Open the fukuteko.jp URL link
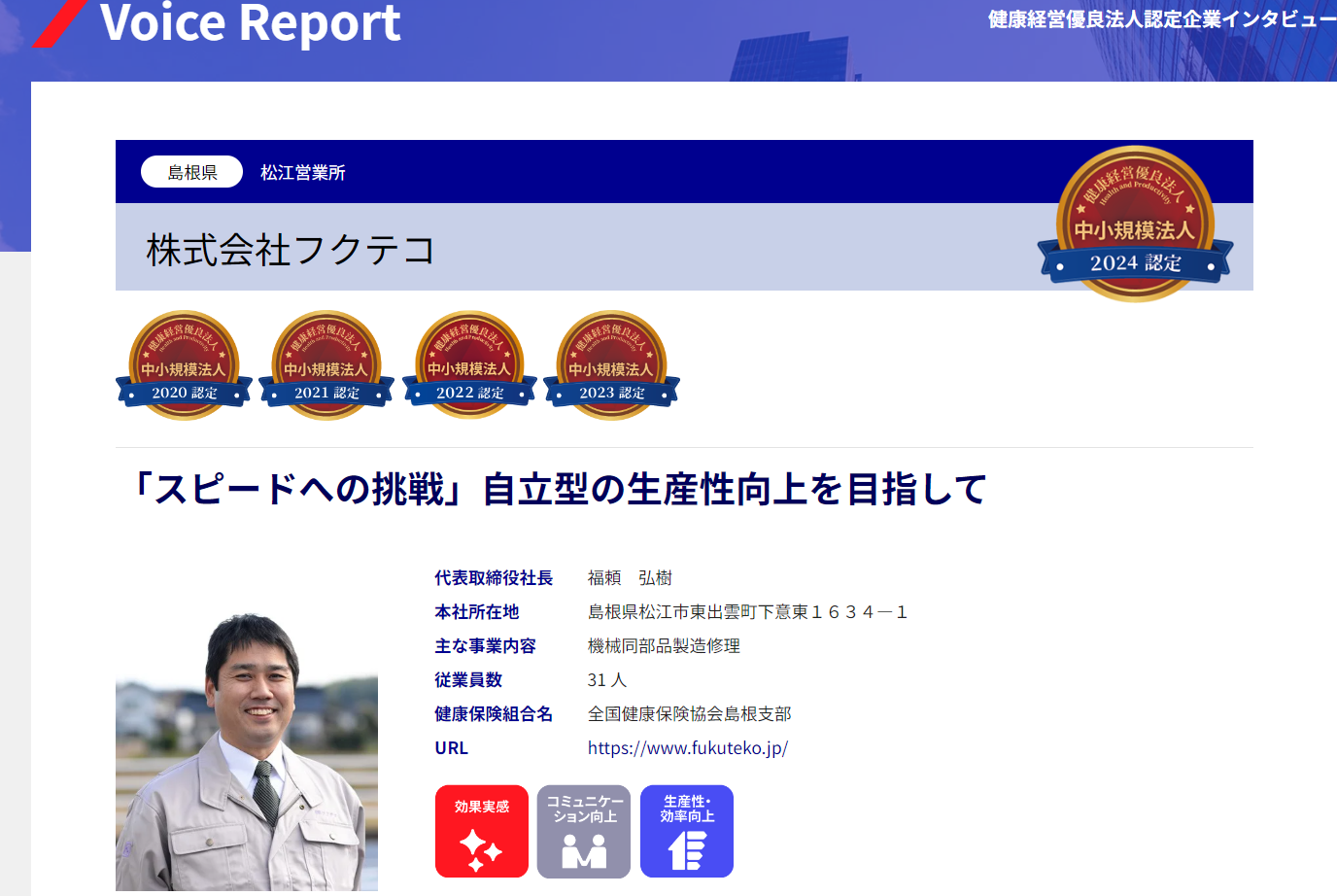Image resolution: width=1337 pixels, height=896 pixels. click(688, 748)
